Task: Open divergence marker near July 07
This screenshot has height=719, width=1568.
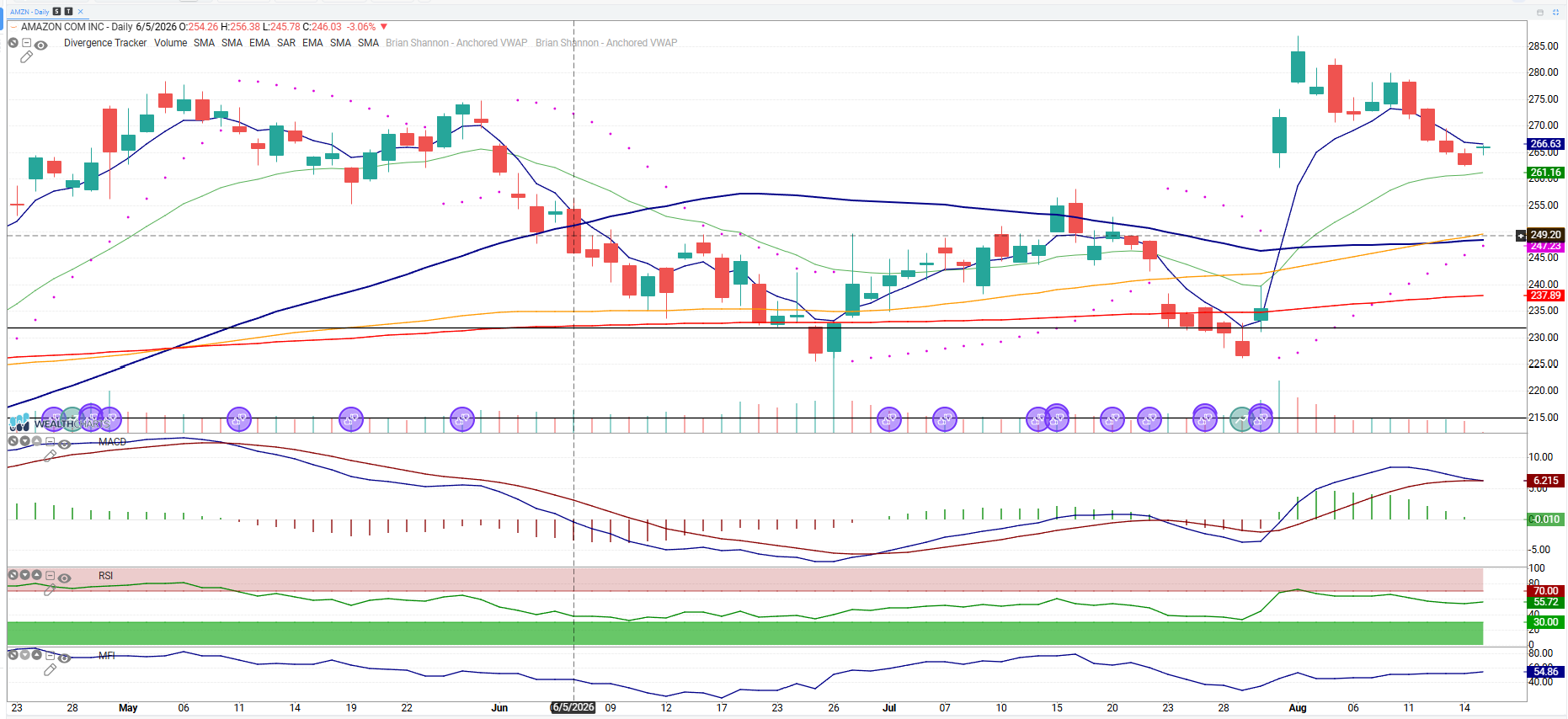Action: point(945,418)
